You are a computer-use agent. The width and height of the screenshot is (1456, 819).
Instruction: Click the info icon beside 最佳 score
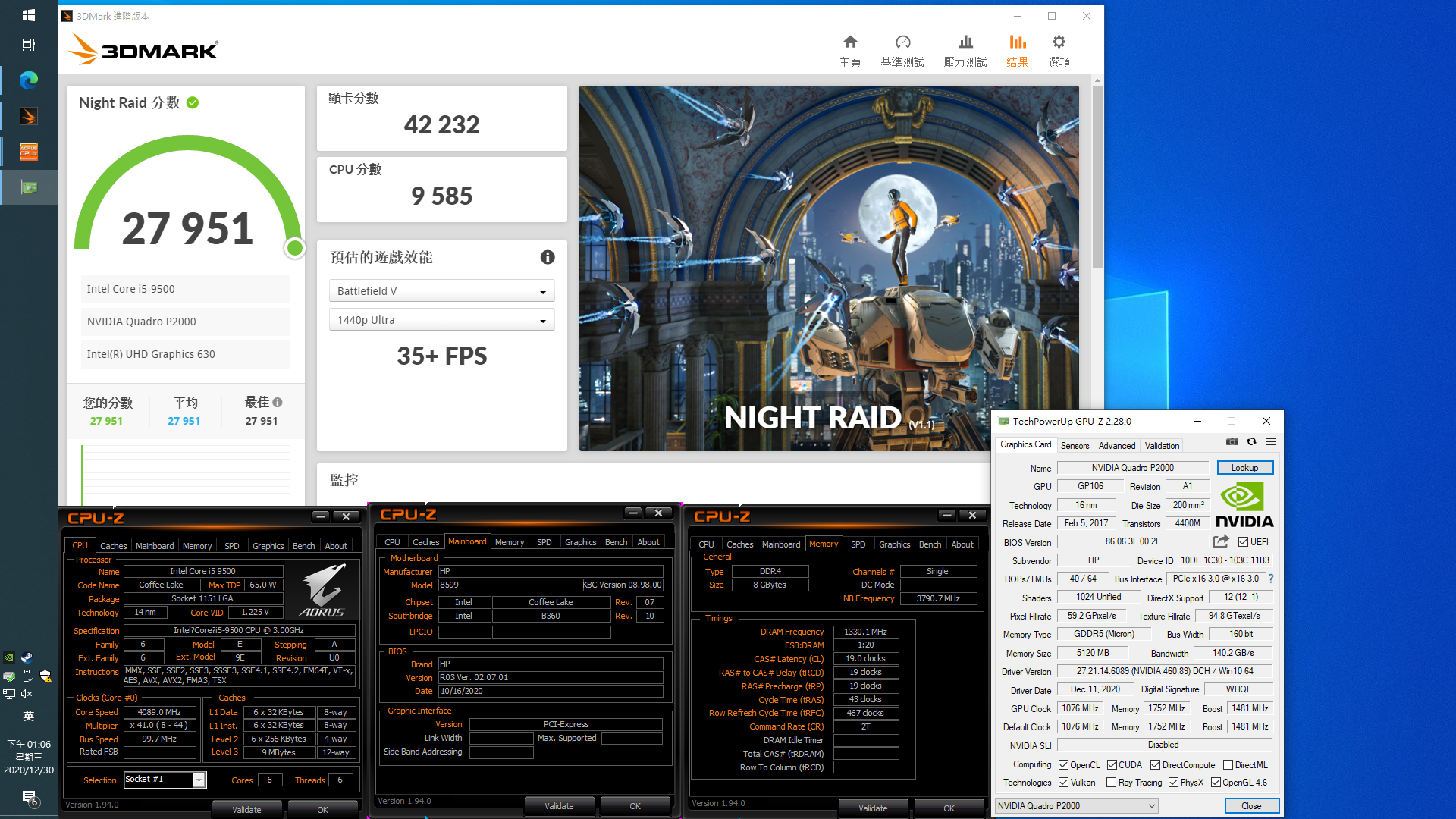pyautogui.click(x=278, y=403)
